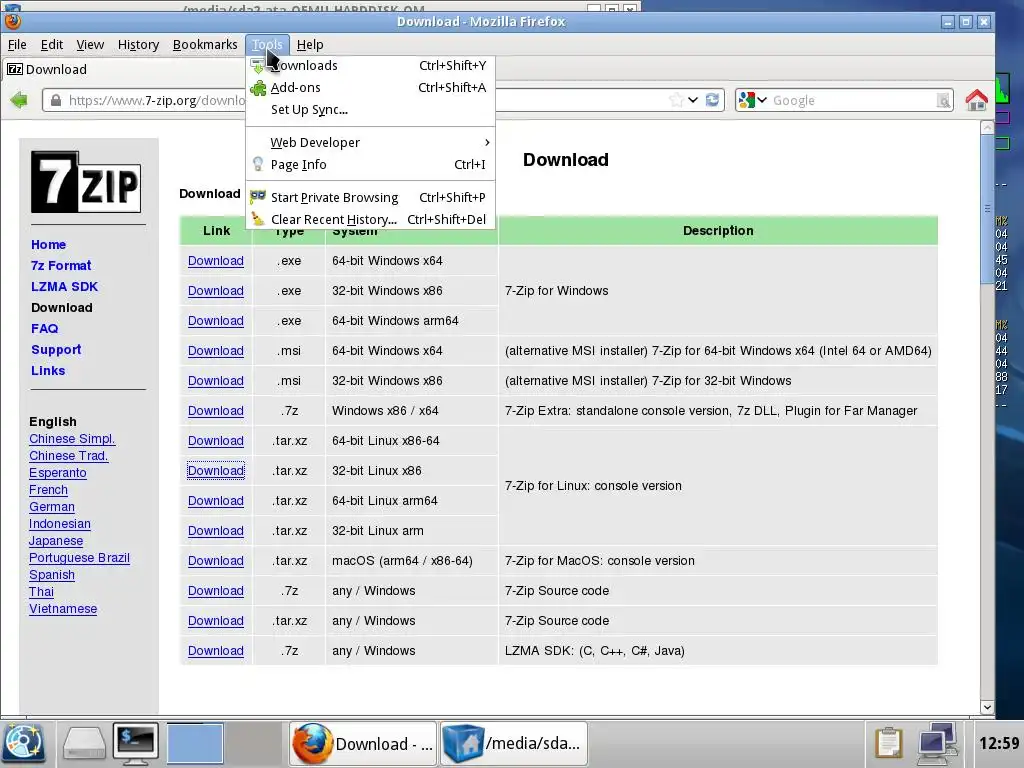
Task: Click the Clear Recent History broom icon
Action: (258, 219)
